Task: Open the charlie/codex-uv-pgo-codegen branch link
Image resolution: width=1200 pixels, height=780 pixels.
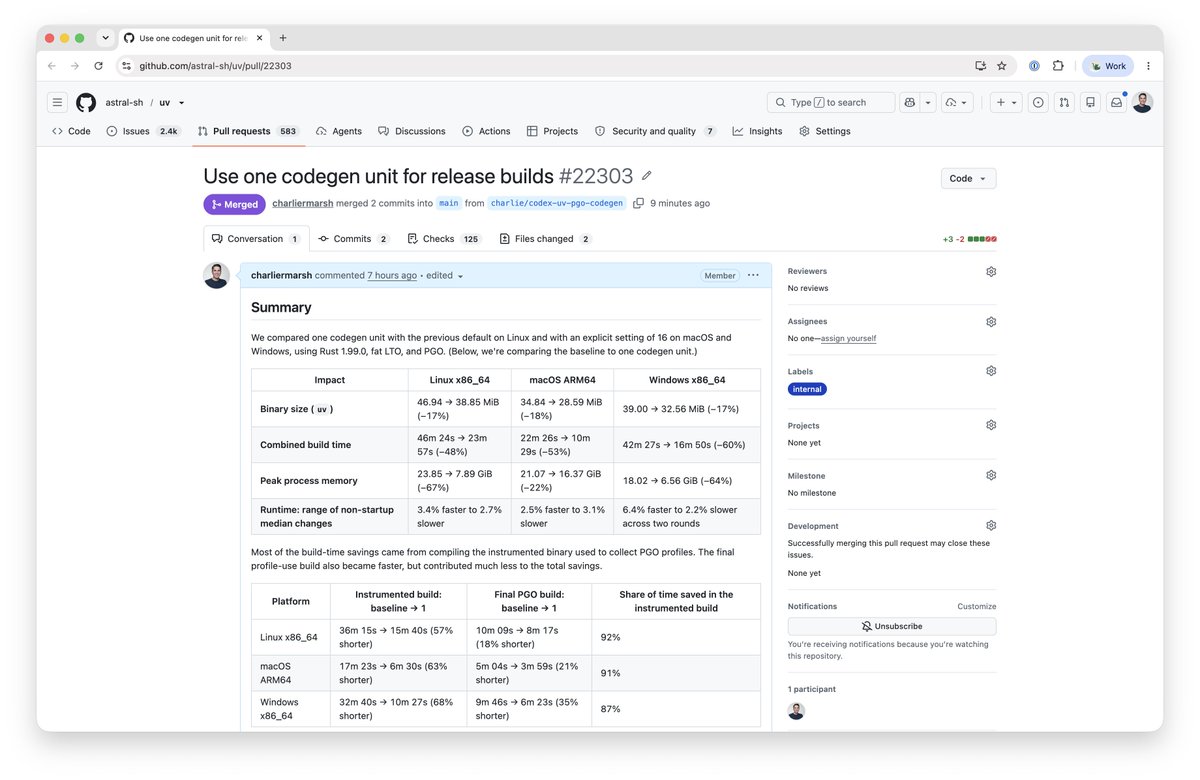Action: (x=557, y=203)
